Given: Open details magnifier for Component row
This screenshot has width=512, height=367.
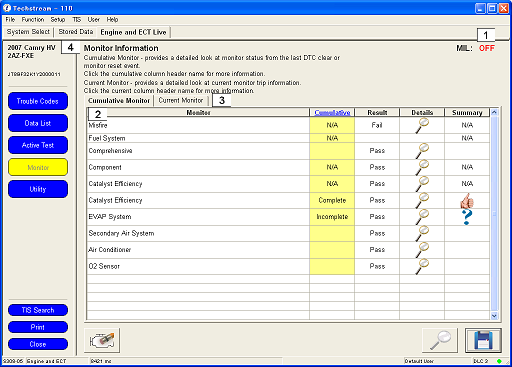Looking at the screenshot, I should coord(422,167).
